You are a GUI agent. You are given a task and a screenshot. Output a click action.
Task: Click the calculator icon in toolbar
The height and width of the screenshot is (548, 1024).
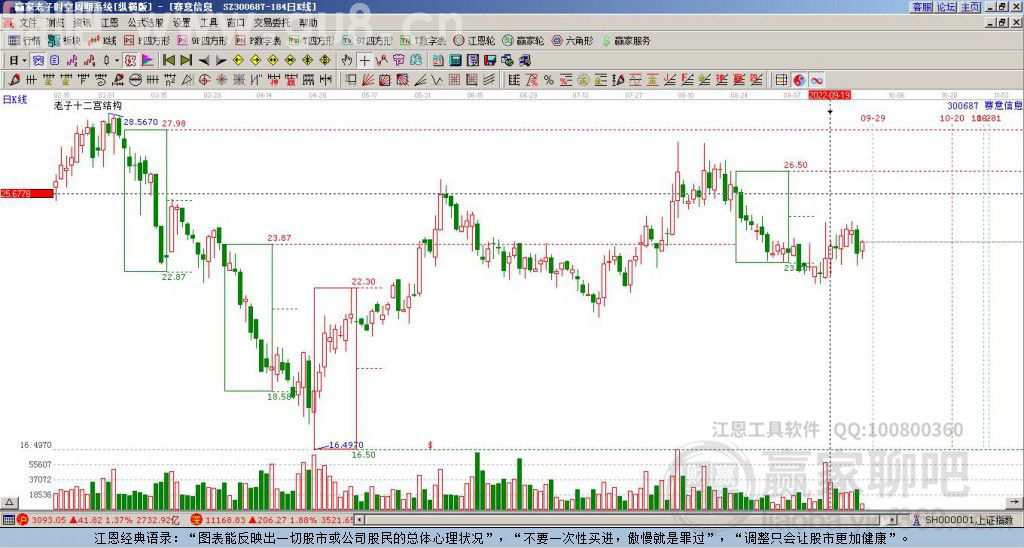(x=455, y=61)
